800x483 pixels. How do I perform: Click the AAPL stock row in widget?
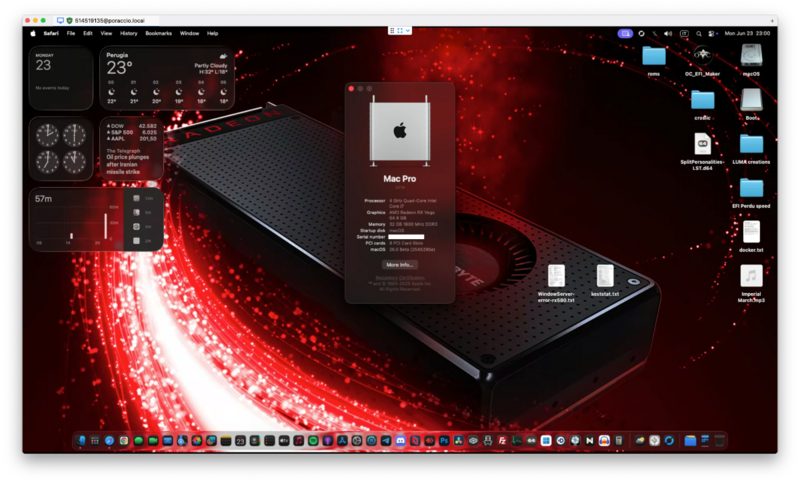pyautogui.click(x=132, y=139)
